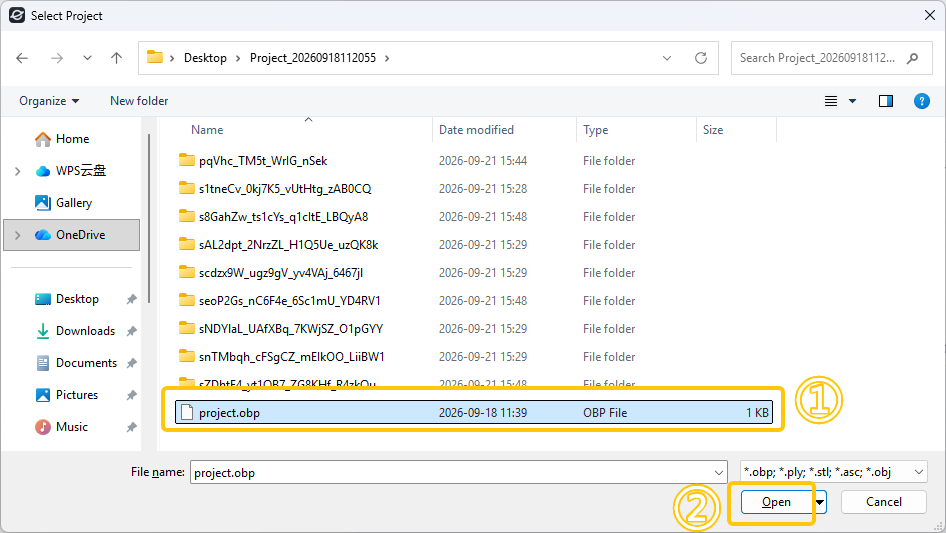Screen dimensions: 946x533
Task: Click the sAL2dpt_2NrzZL_H1Q5Ue_uzQK8k folder icon
Action: pos(186,244)
